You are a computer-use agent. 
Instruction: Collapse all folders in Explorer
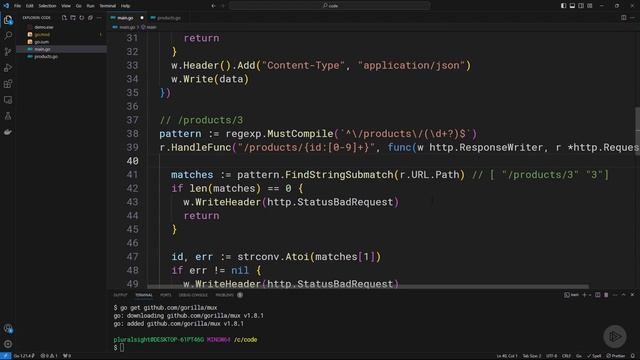click(x=90, y=18)
